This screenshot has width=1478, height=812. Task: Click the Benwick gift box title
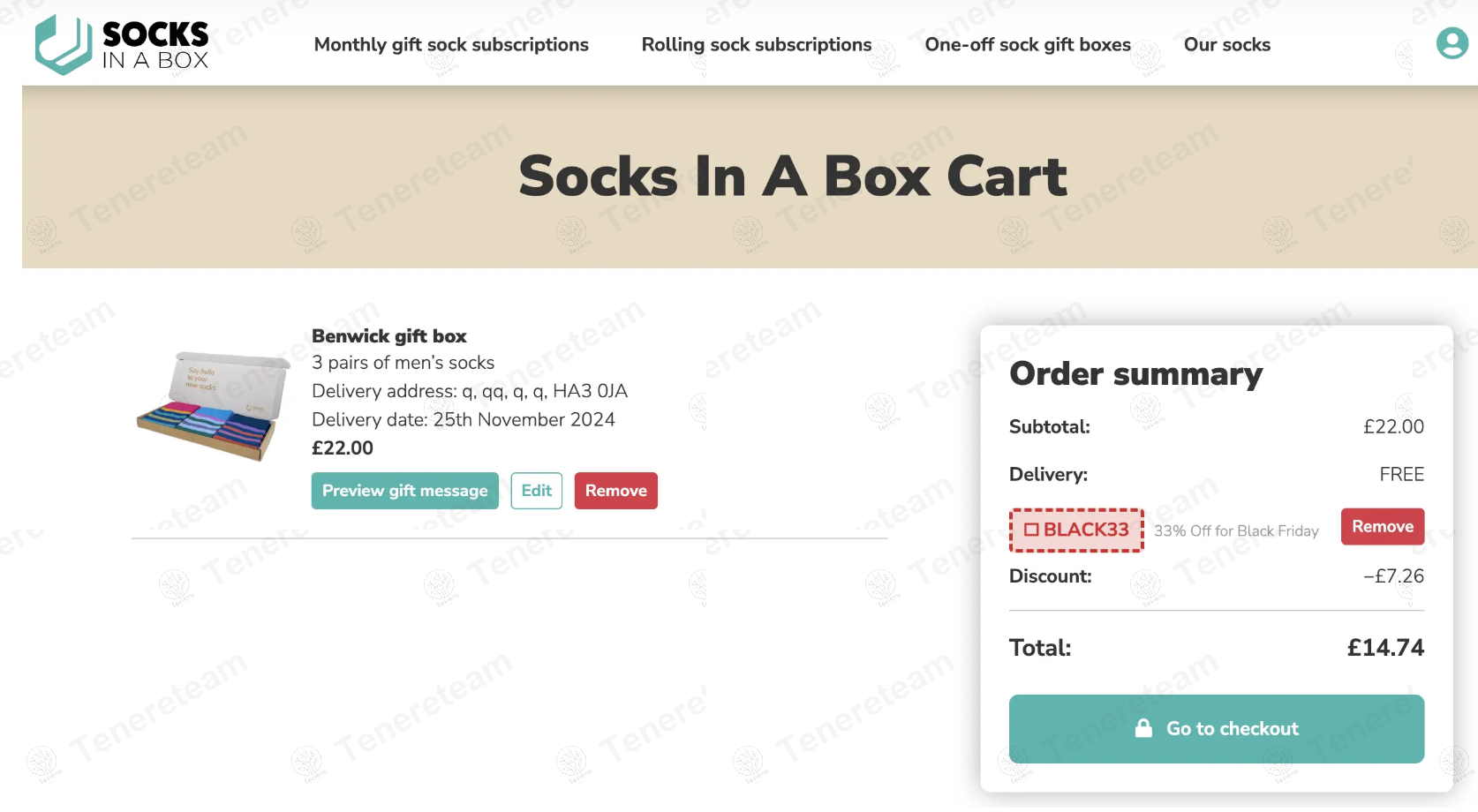[389, 336]
